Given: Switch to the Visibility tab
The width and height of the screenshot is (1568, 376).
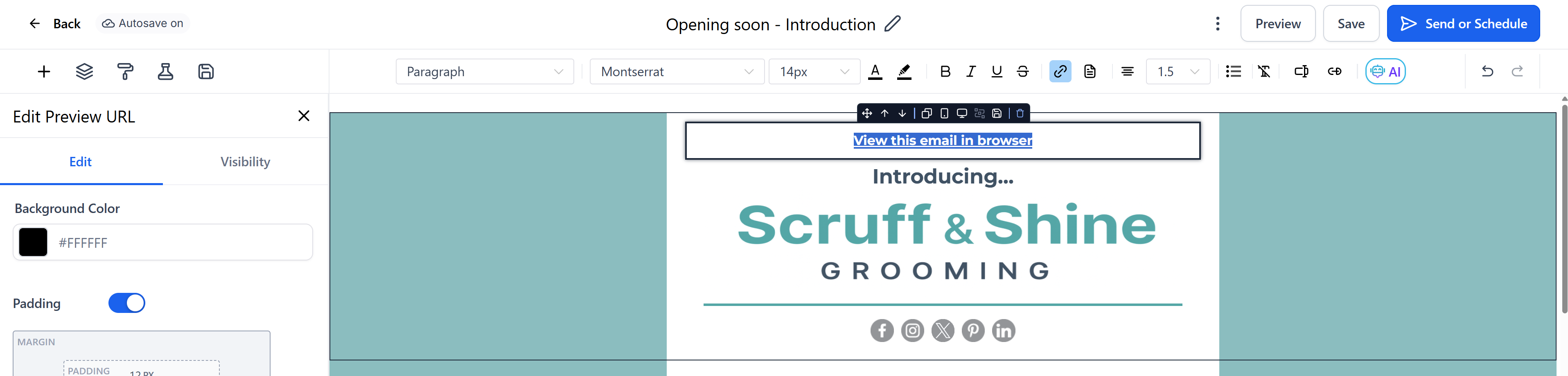Looking at the screenshot, I should click(x=245, y=161).
